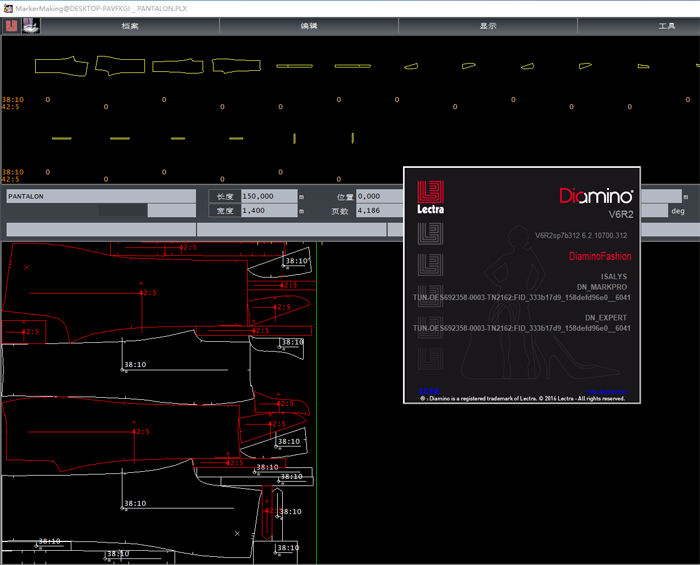Click the field left of the deg label
This screenshot has width=700, height=565.
[654, 211]
